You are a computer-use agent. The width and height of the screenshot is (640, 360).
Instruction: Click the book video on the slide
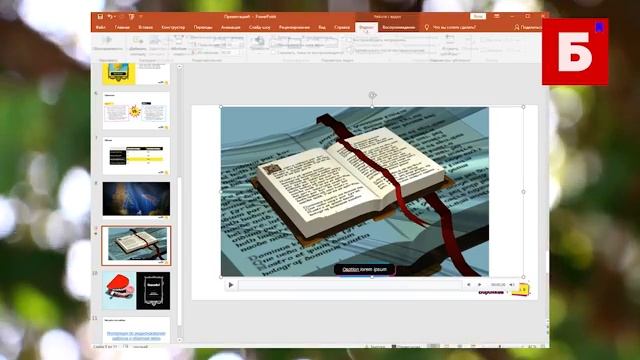[355, 191]
